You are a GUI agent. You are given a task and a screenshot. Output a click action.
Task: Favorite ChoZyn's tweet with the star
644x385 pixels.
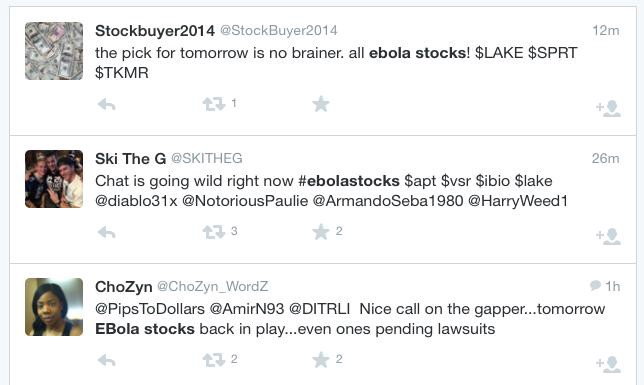321,360
